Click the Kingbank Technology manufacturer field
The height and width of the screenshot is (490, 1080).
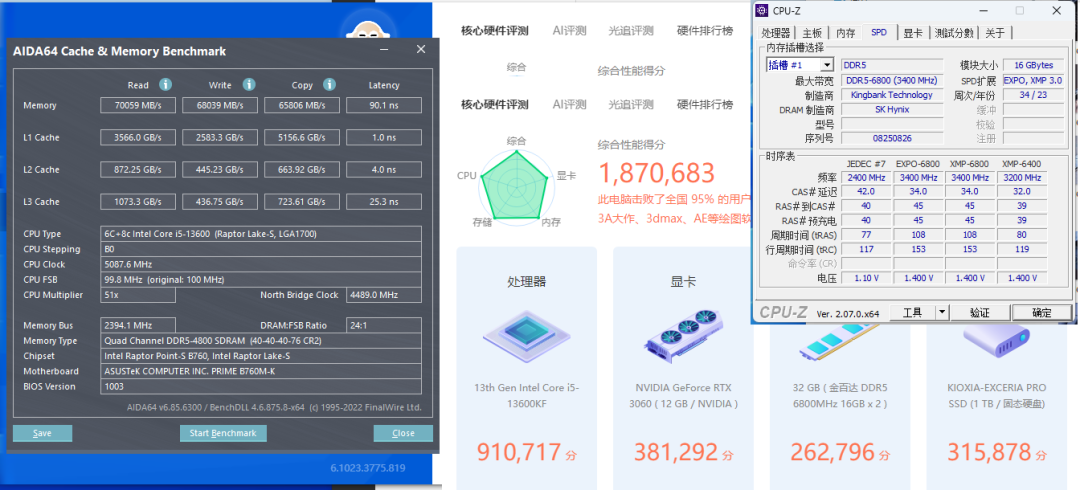coord(891,95)
